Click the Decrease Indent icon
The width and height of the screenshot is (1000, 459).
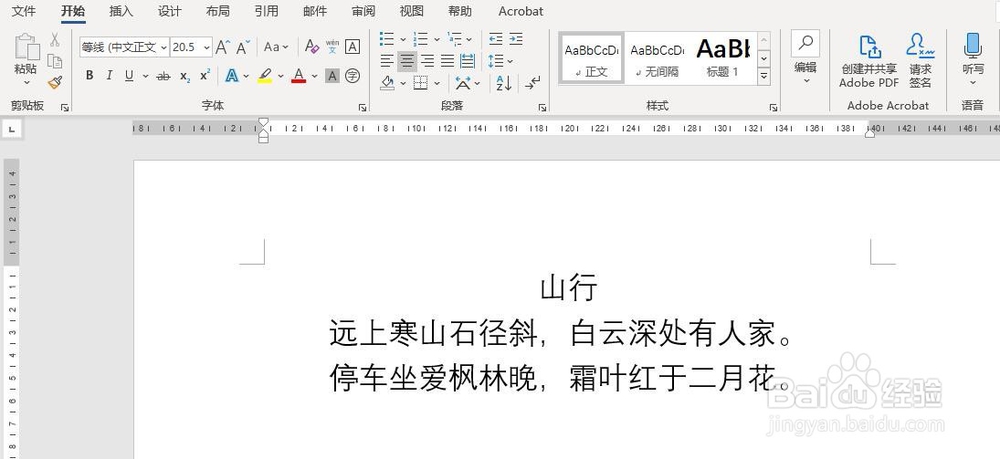pos(496,40)
